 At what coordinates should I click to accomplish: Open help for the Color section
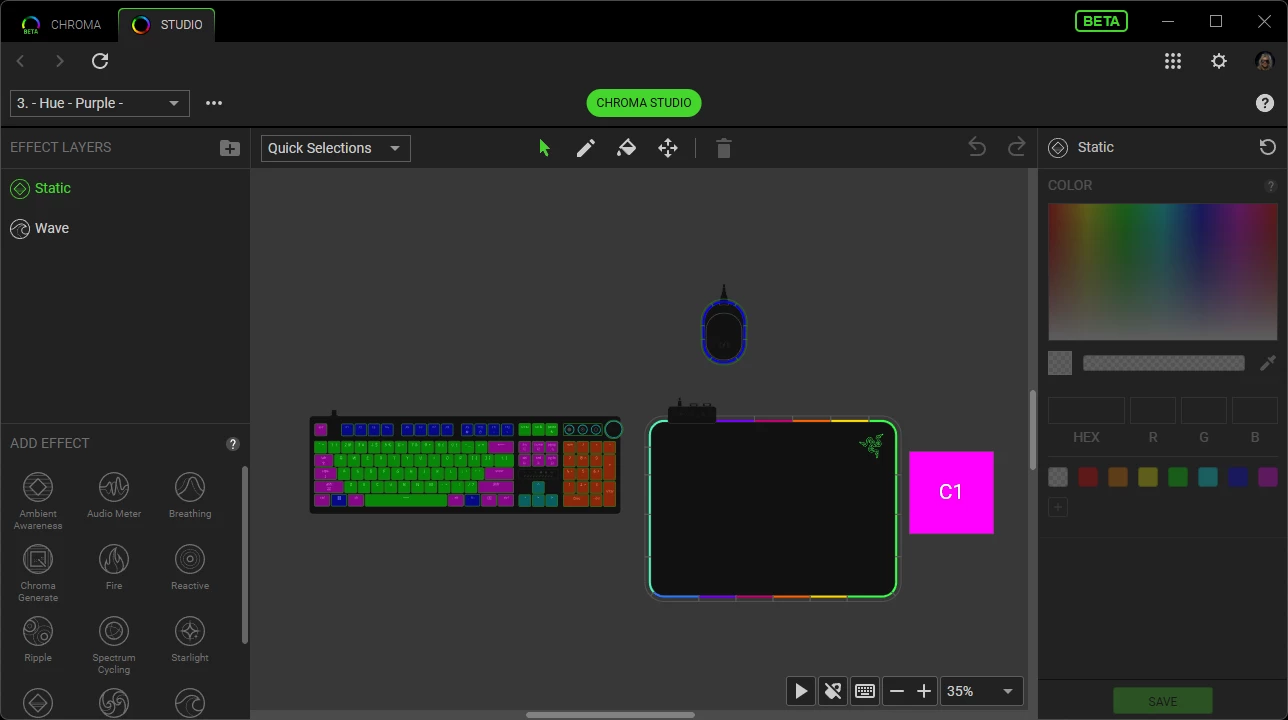point(1271,186)
